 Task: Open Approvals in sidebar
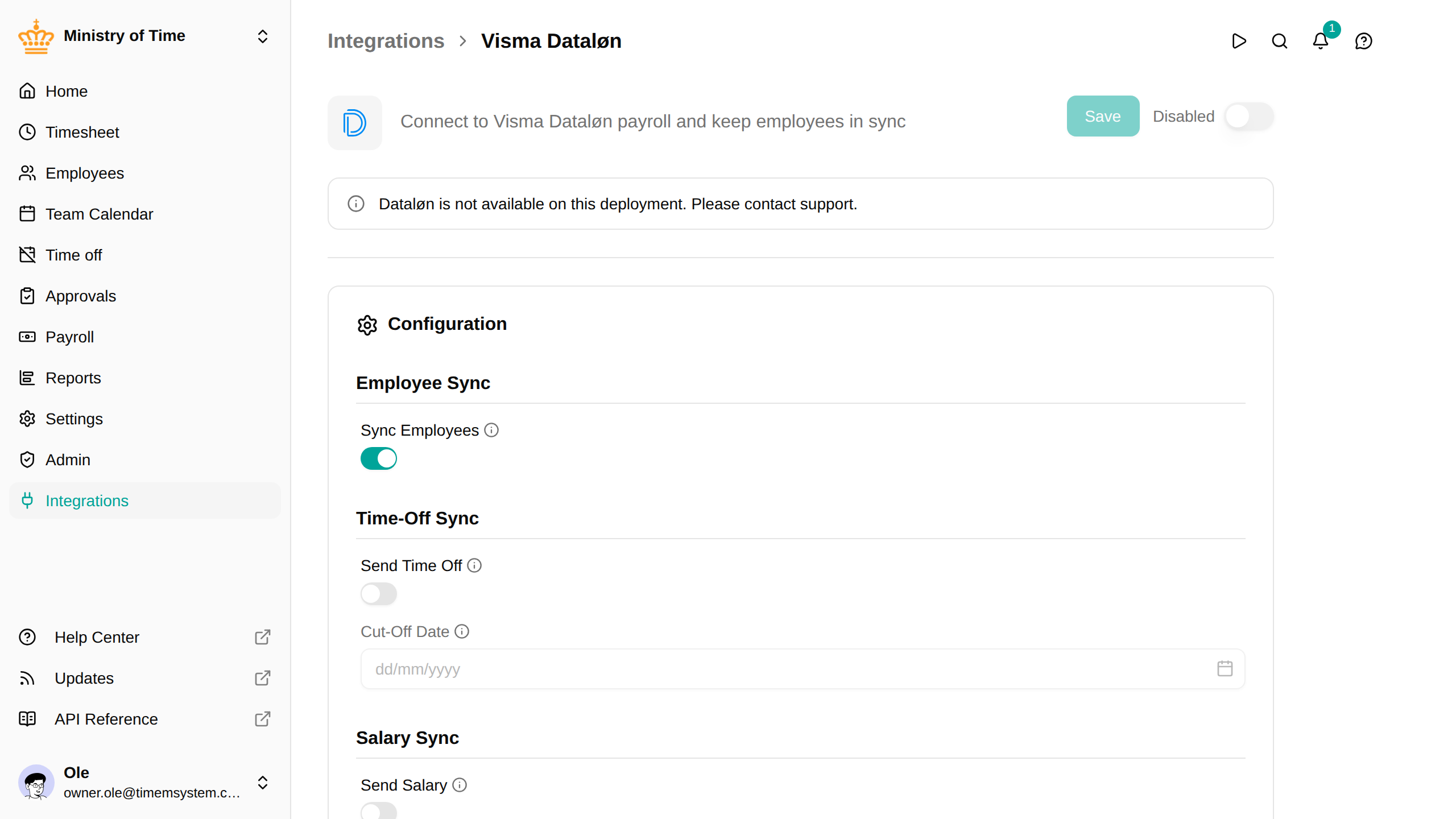(145, 296)
